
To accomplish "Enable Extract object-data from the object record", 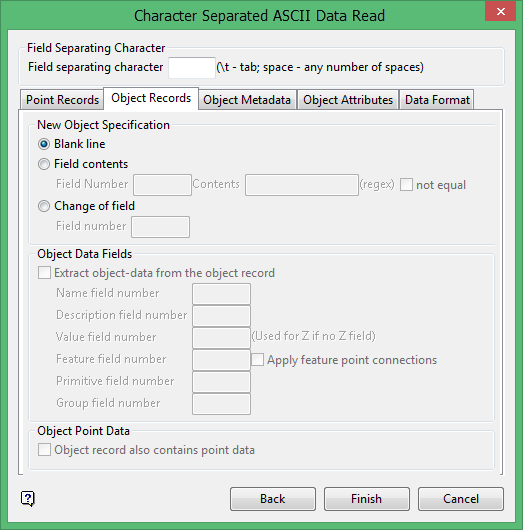I will click(45, 273).
